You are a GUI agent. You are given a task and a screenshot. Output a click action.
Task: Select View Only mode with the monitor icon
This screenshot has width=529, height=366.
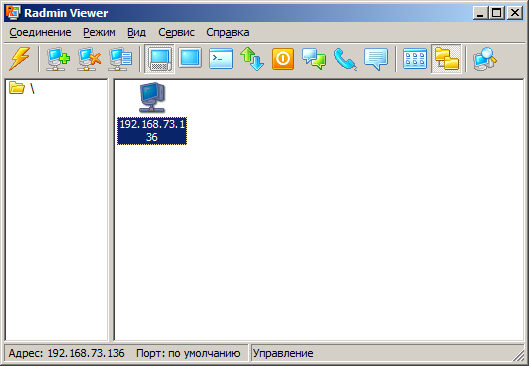pos(190,58)
